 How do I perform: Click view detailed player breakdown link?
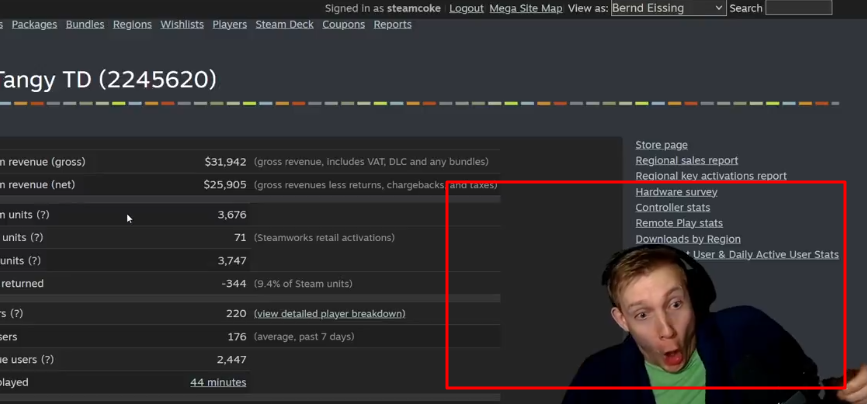[x=330, y=314]
